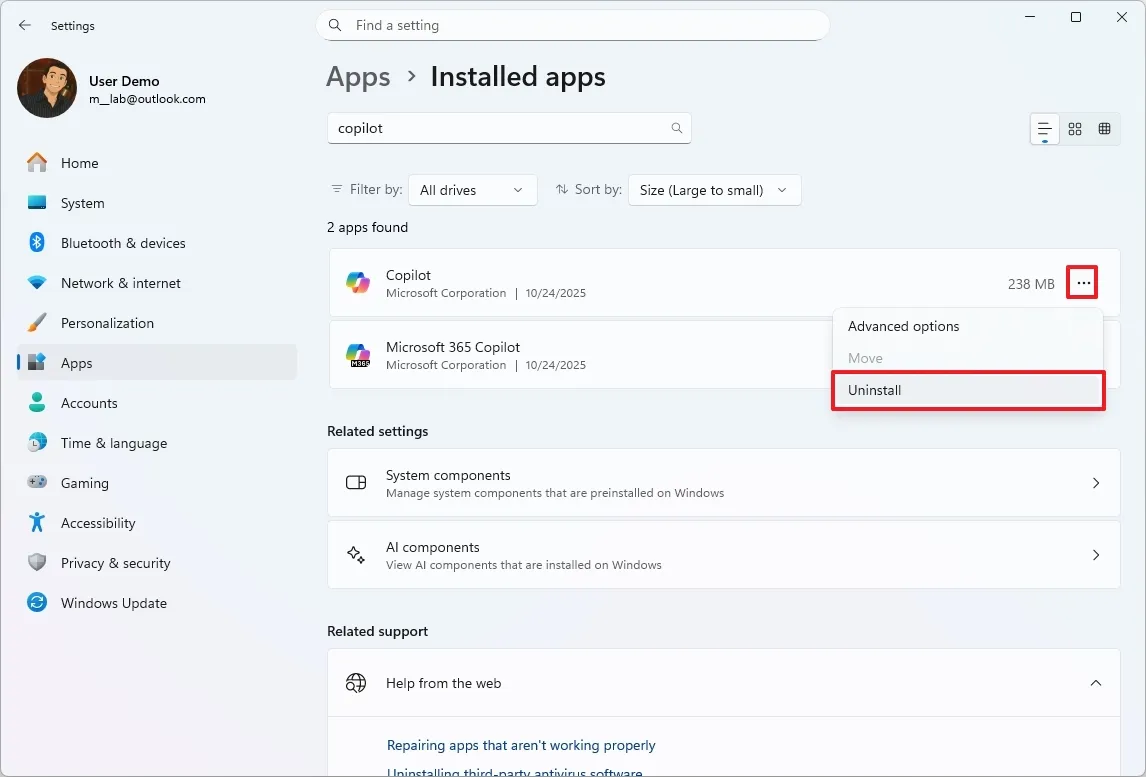Image resolution: width=1146 pixels, height=777 pixels.
Task: Click the back arrow at top left
Action: [24, 25]
